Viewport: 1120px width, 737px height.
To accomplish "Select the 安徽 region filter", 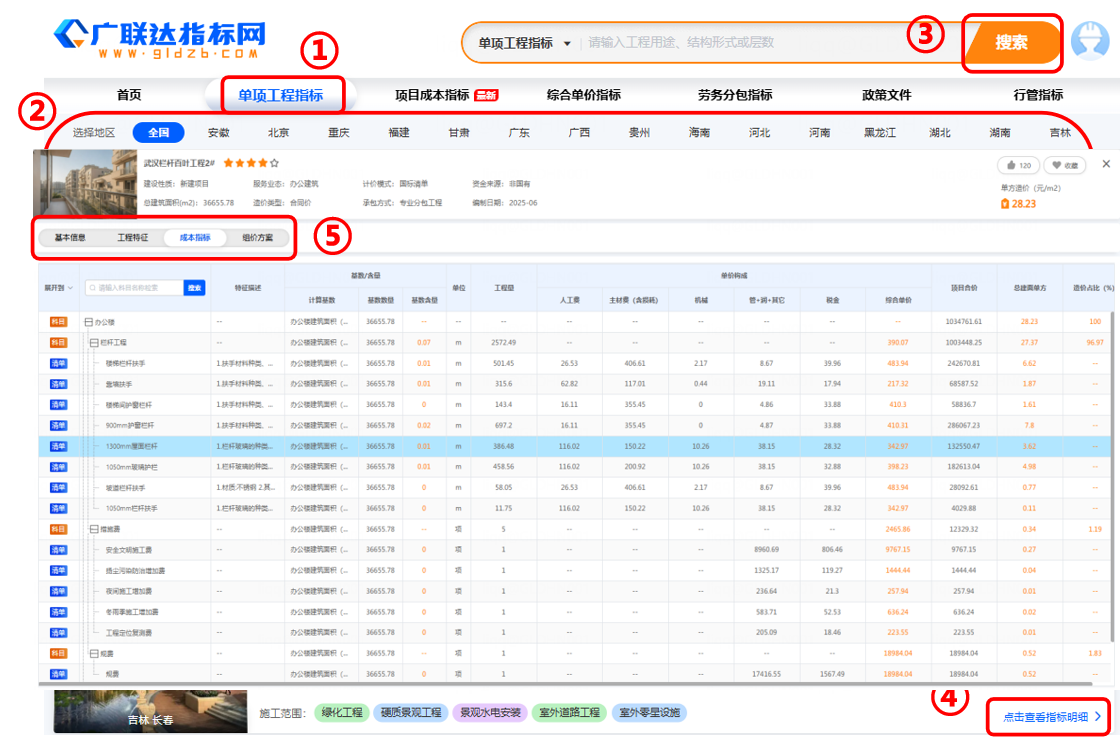I will 219,133.
